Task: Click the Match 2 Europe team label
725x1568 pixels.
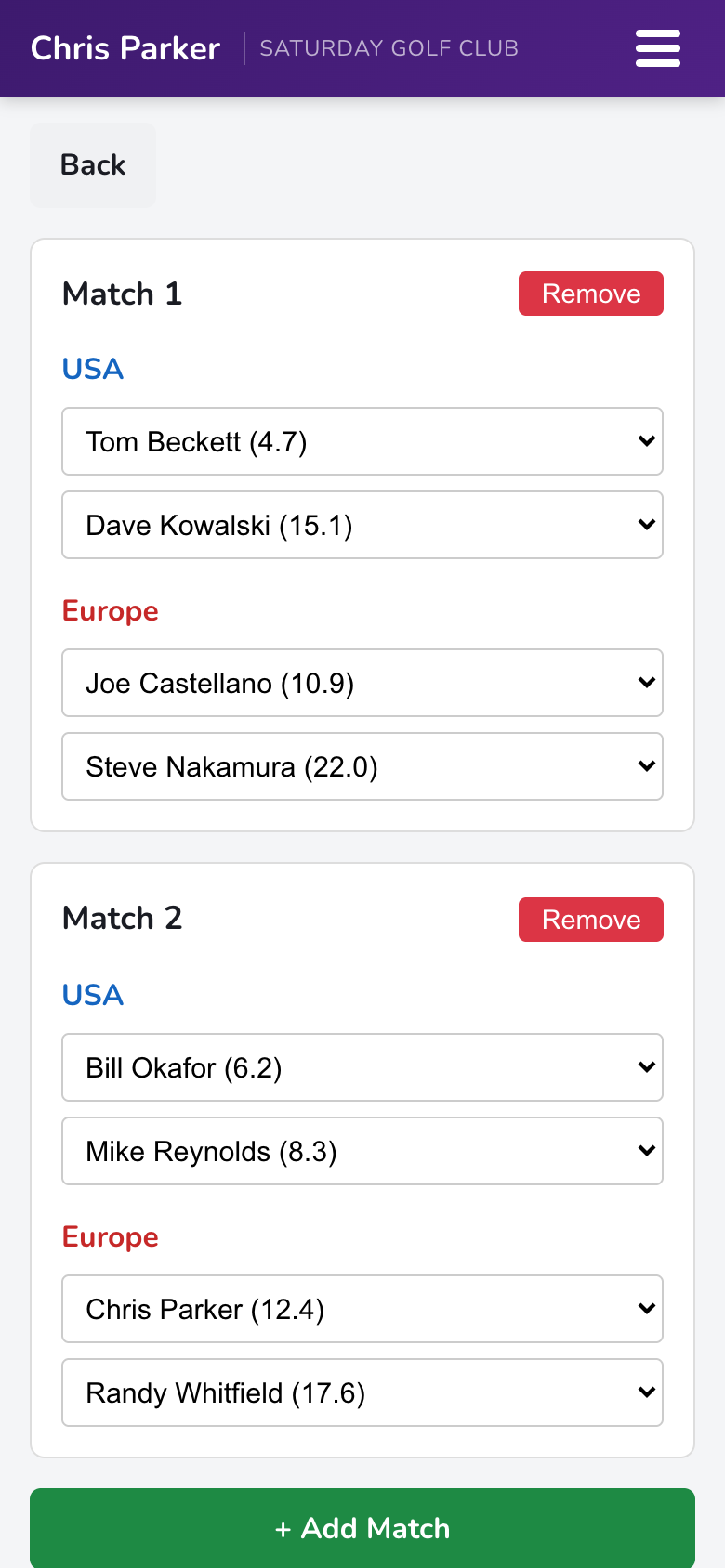Action: tap(111, 1237)
